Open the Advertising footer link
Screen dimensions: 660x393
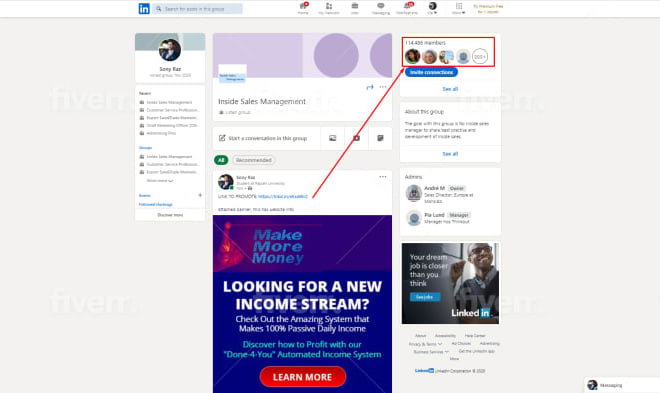point(490,344)
